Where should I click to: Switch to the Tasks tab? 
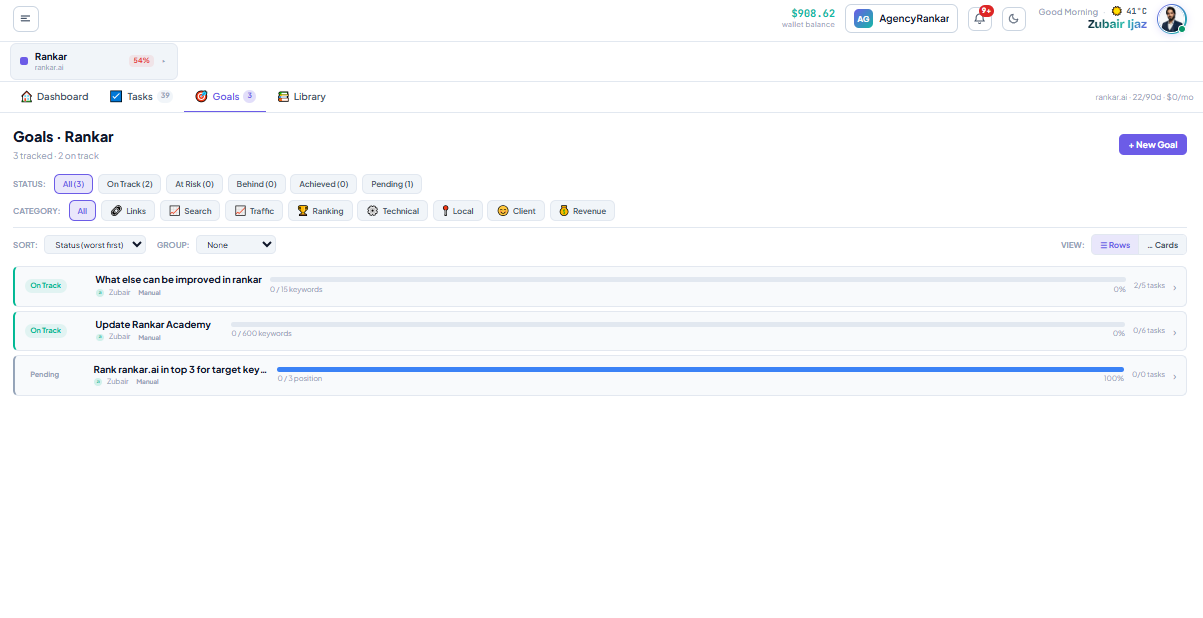coord(140,97)
